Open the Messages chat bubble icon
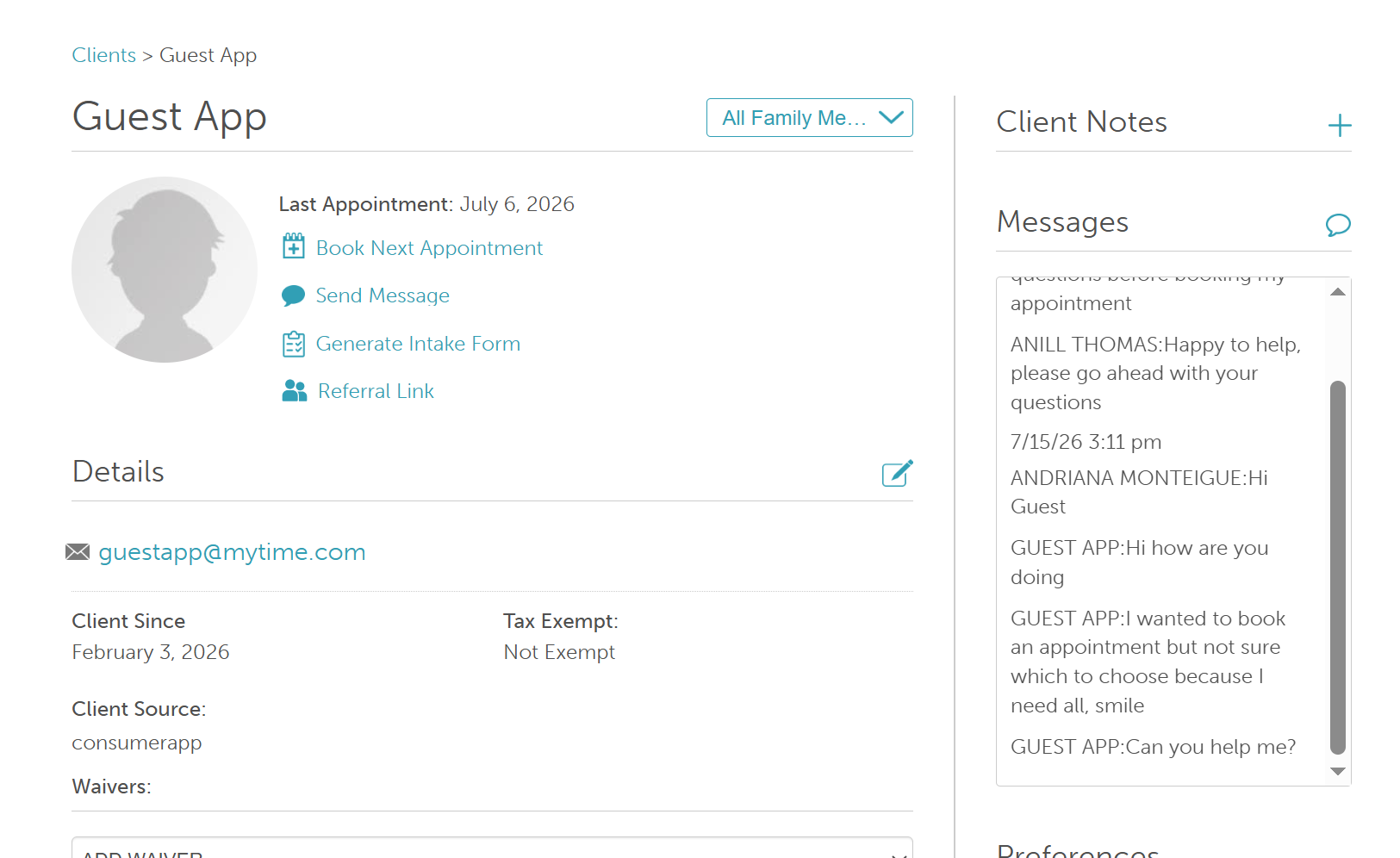This screenshot has width=1400, height=858. pos(1338,225)
